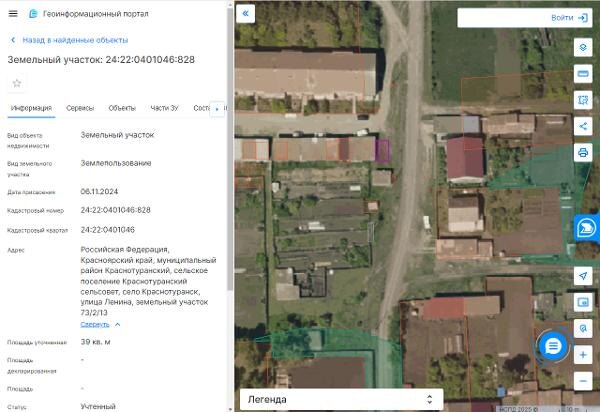Locate my position on map
The width and height of the screenshot is (600, 412).
point(583,275)
